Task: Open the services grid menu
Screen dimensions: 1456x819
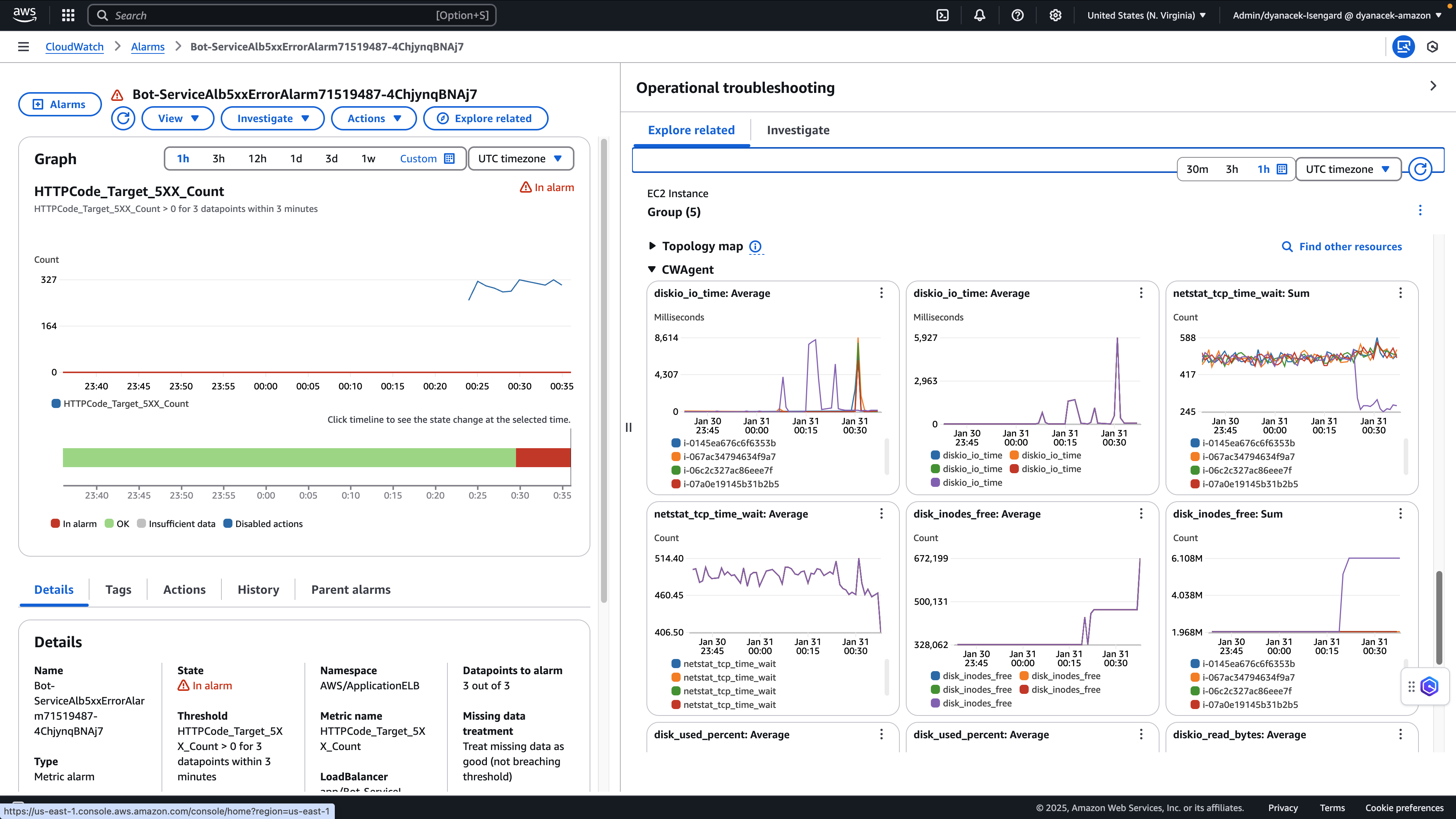Action: [x=68, y=15]
